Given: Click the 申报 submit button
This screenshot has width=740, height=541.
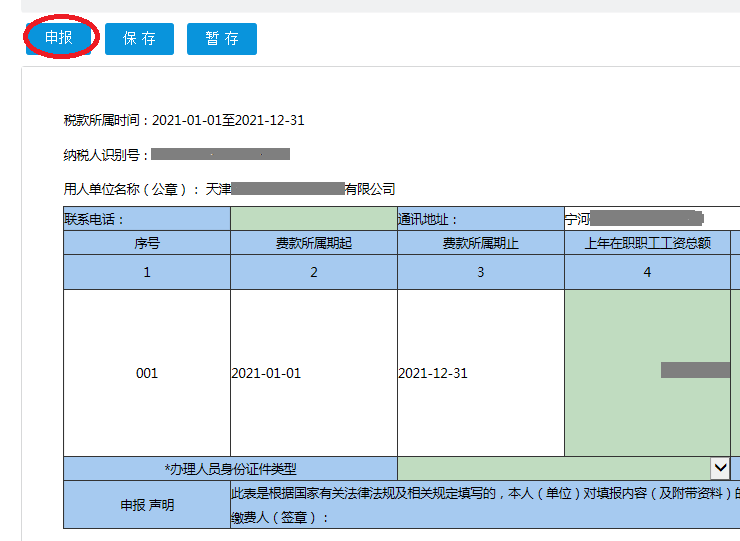Looking at the screenshot, I should [59, 38].
